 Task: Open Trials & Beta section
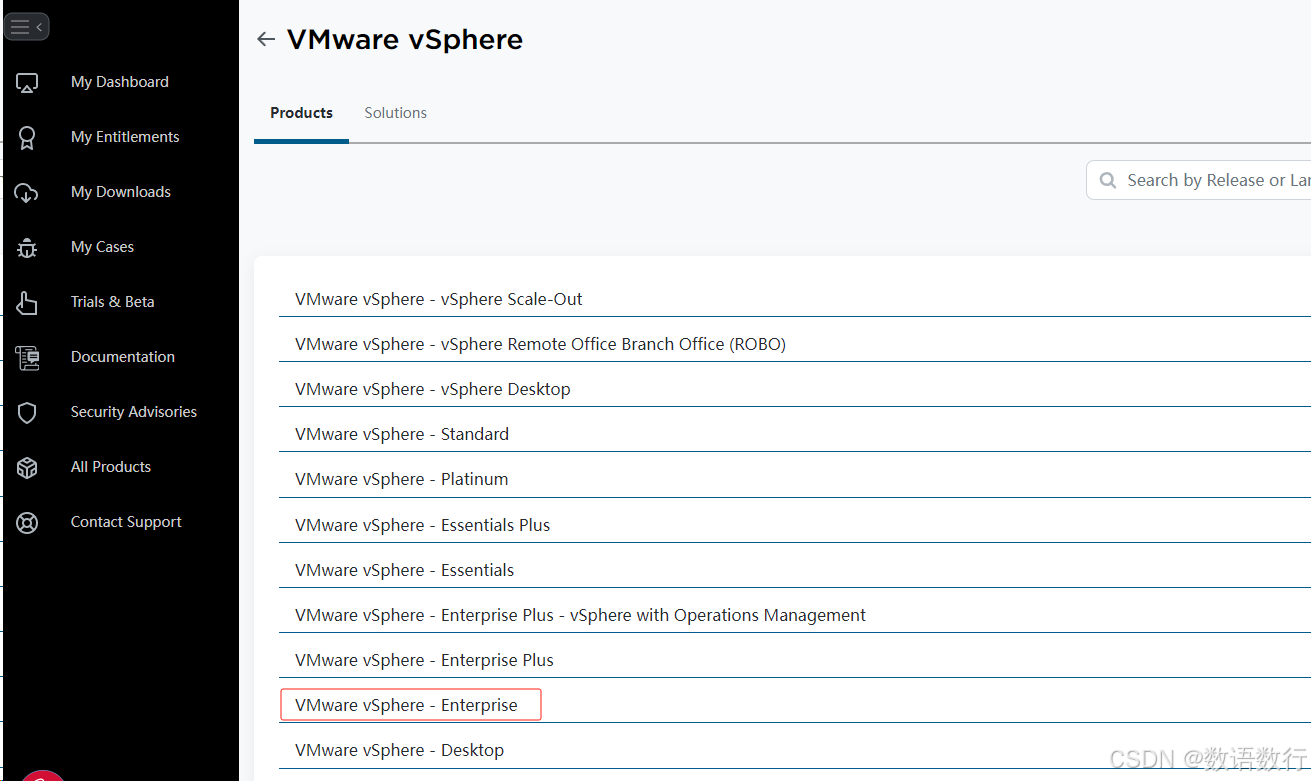click(x=112, y=302)
